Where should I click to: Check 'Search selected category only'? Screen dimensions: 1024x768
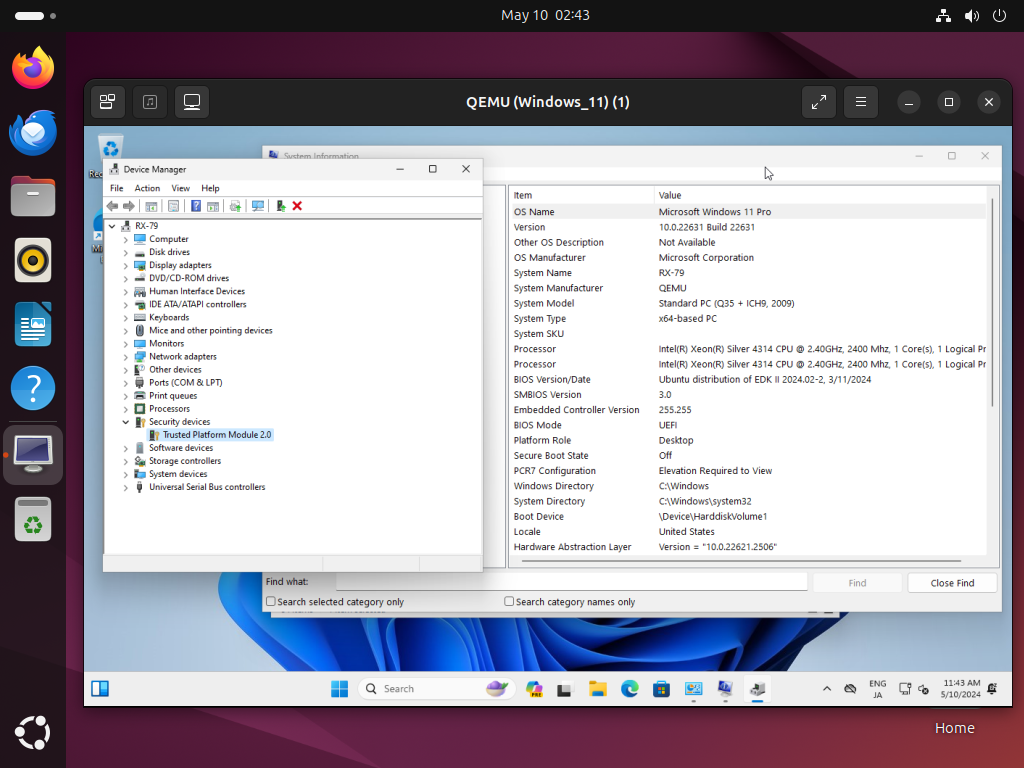[270, 601]
